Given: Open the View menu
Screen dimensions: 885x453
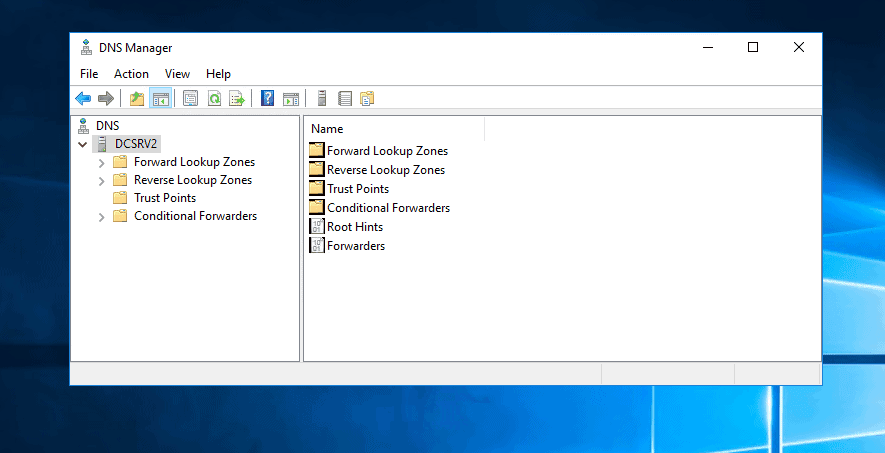Looking at the screenshot, I should 177,74.
